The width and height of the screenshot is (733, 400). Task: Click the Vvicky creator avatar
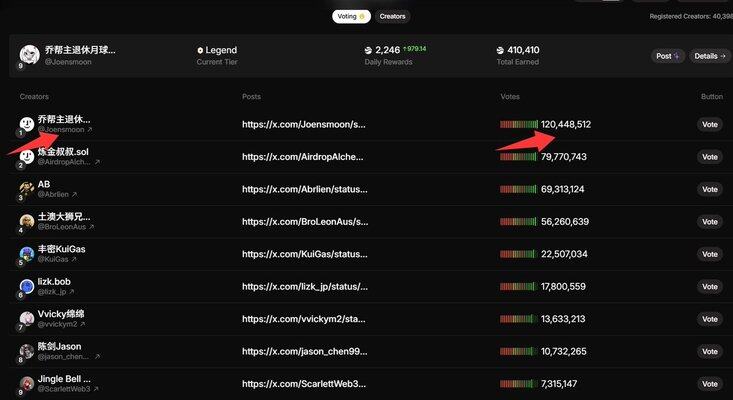point(26,319)
